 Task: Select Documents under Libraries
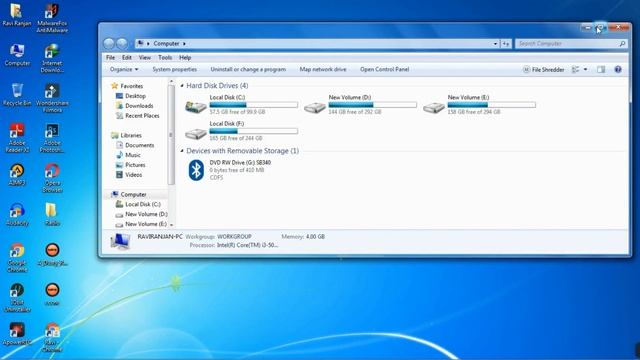pyautogui.click(x=135, y=145)
